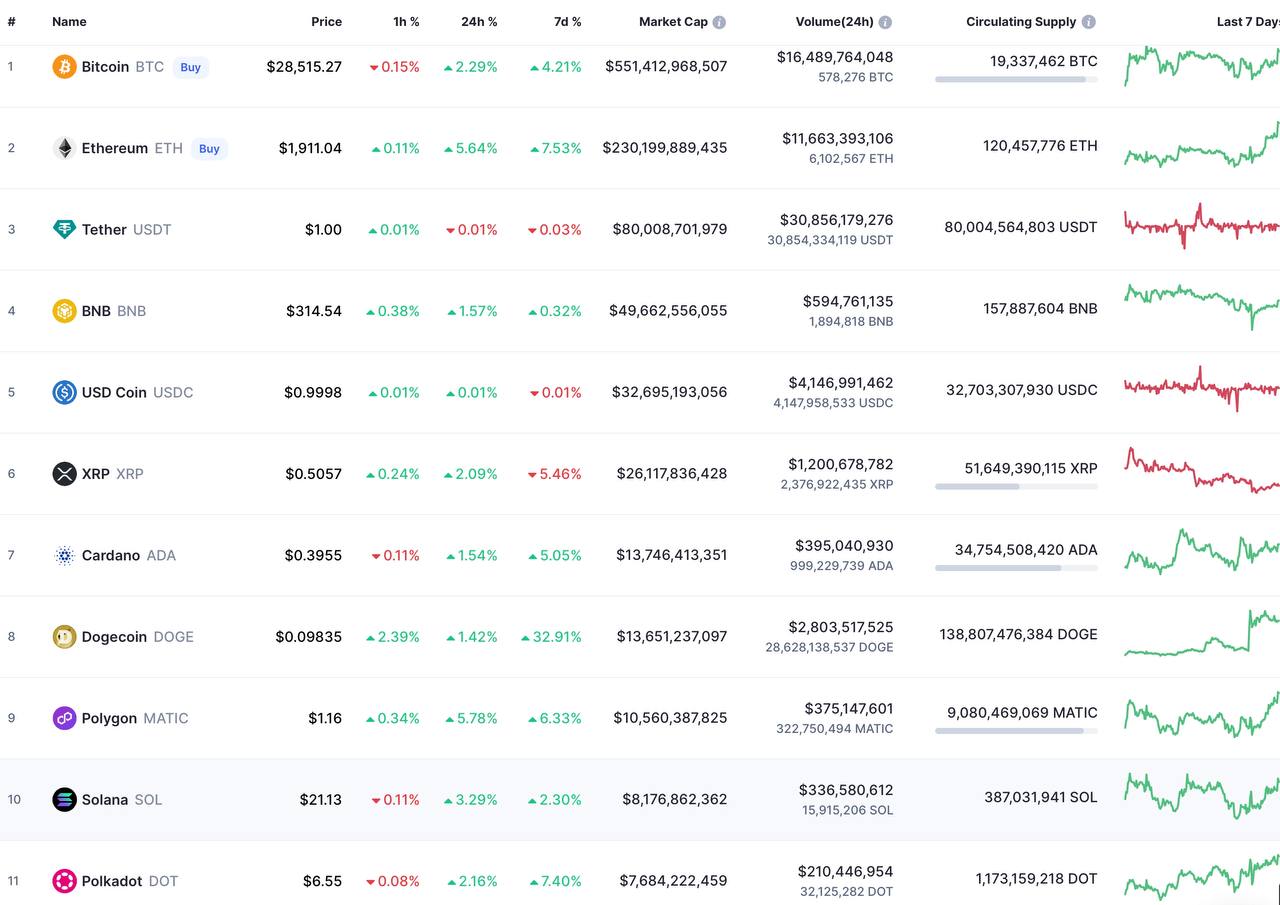Sort by the Name column header
Viewport: 1280px width, 905px height.
tap(69, 22)
